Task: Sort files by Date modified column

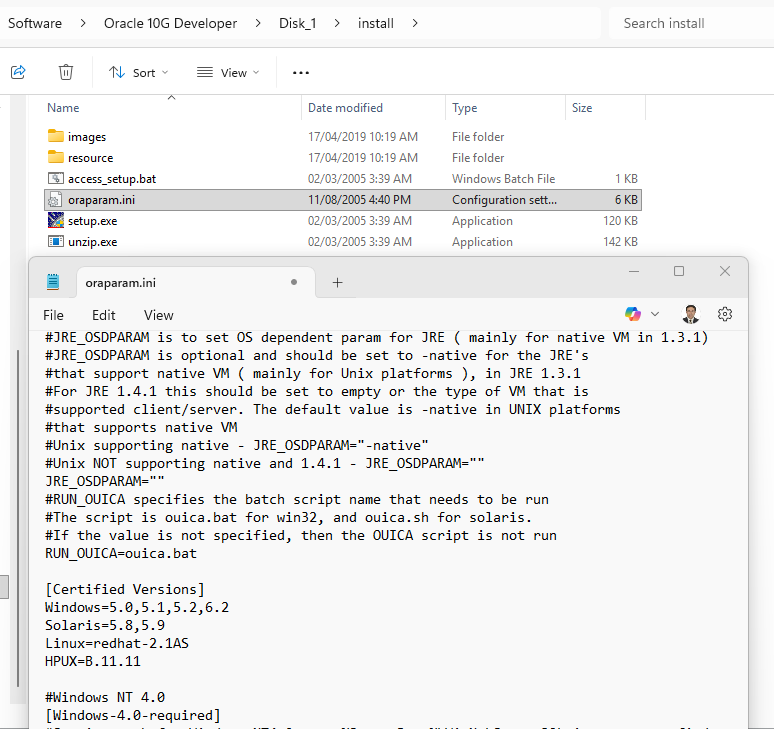Action: click(x=345, y=108)
